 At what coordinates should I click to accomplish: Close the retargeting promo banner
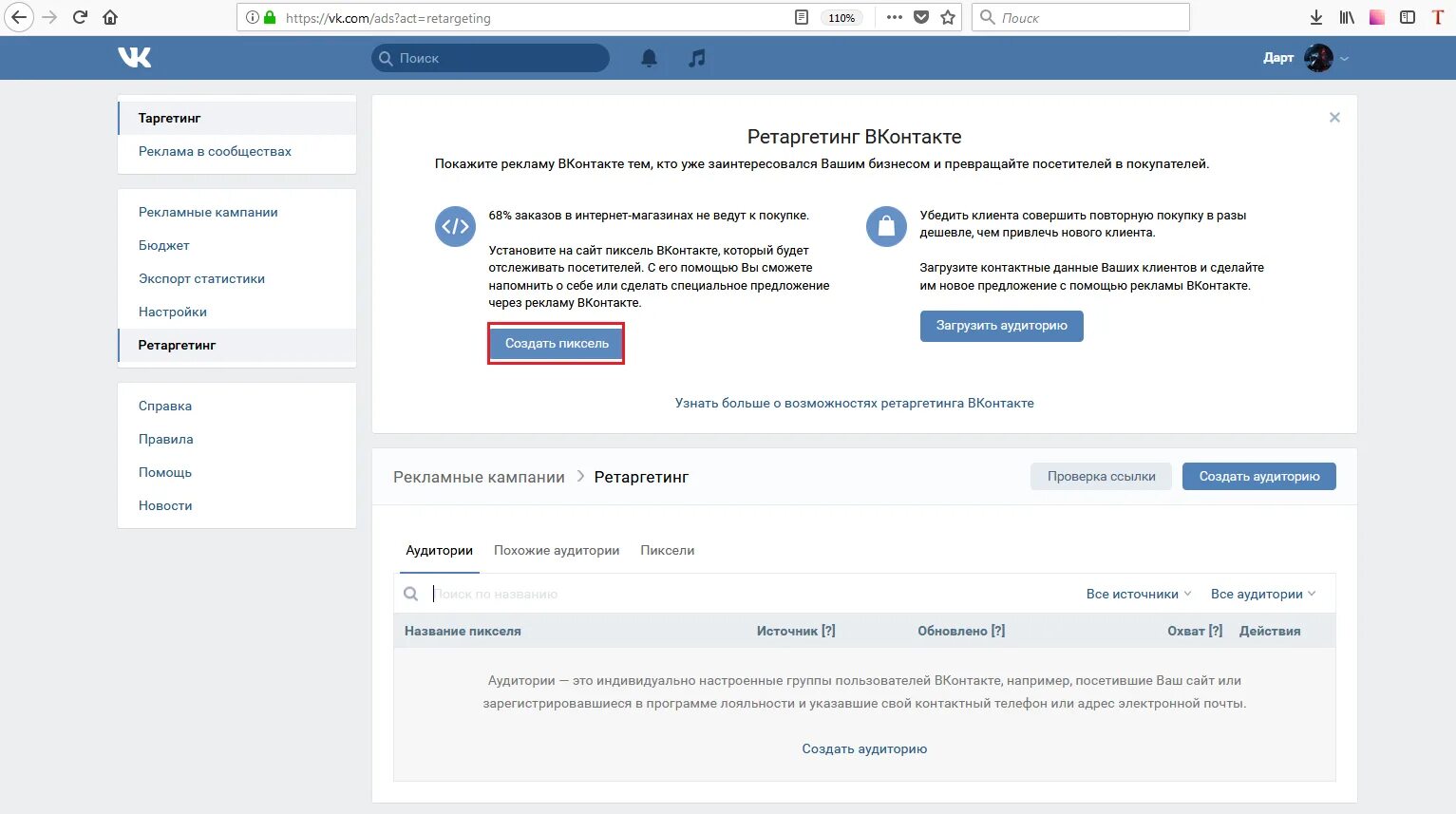pos(1334,118)
